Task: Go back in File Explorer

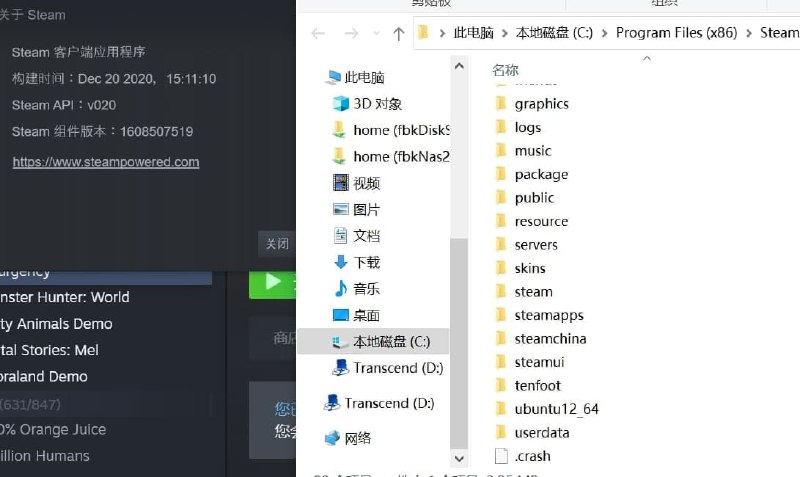Action: click(318, 34)
